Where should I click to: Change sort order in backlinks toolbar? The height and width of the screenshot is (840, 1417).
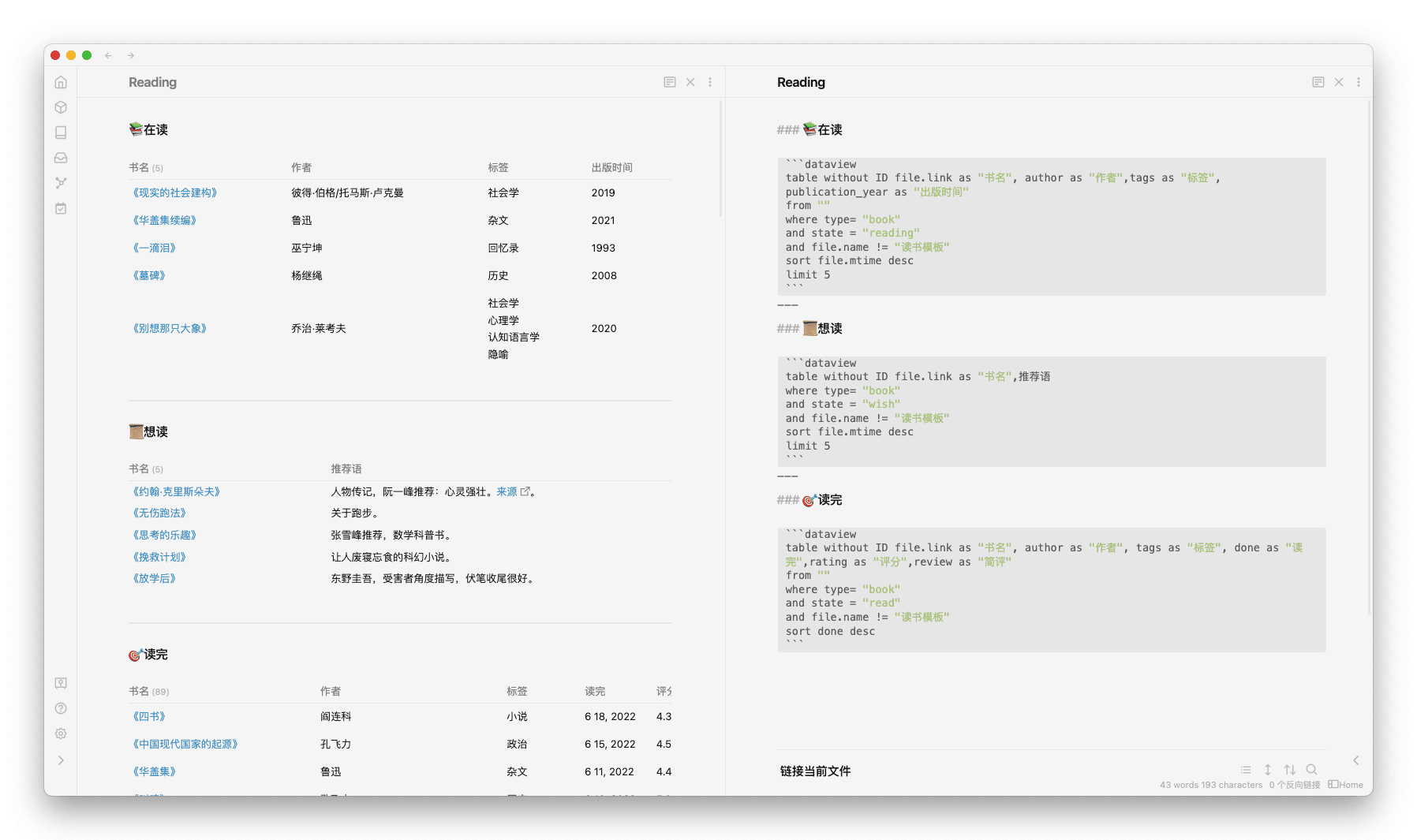click(1290, 770)
